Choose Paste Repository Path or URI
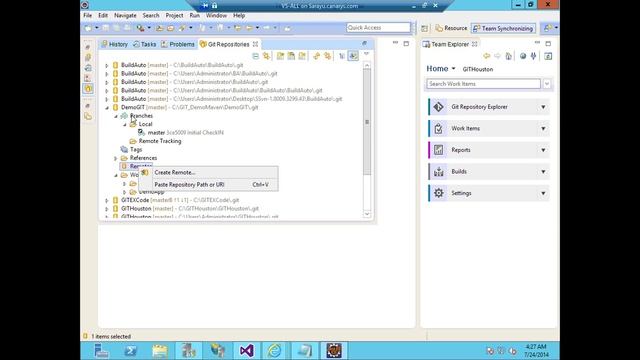The image size is (640, 360). (209, 184)
